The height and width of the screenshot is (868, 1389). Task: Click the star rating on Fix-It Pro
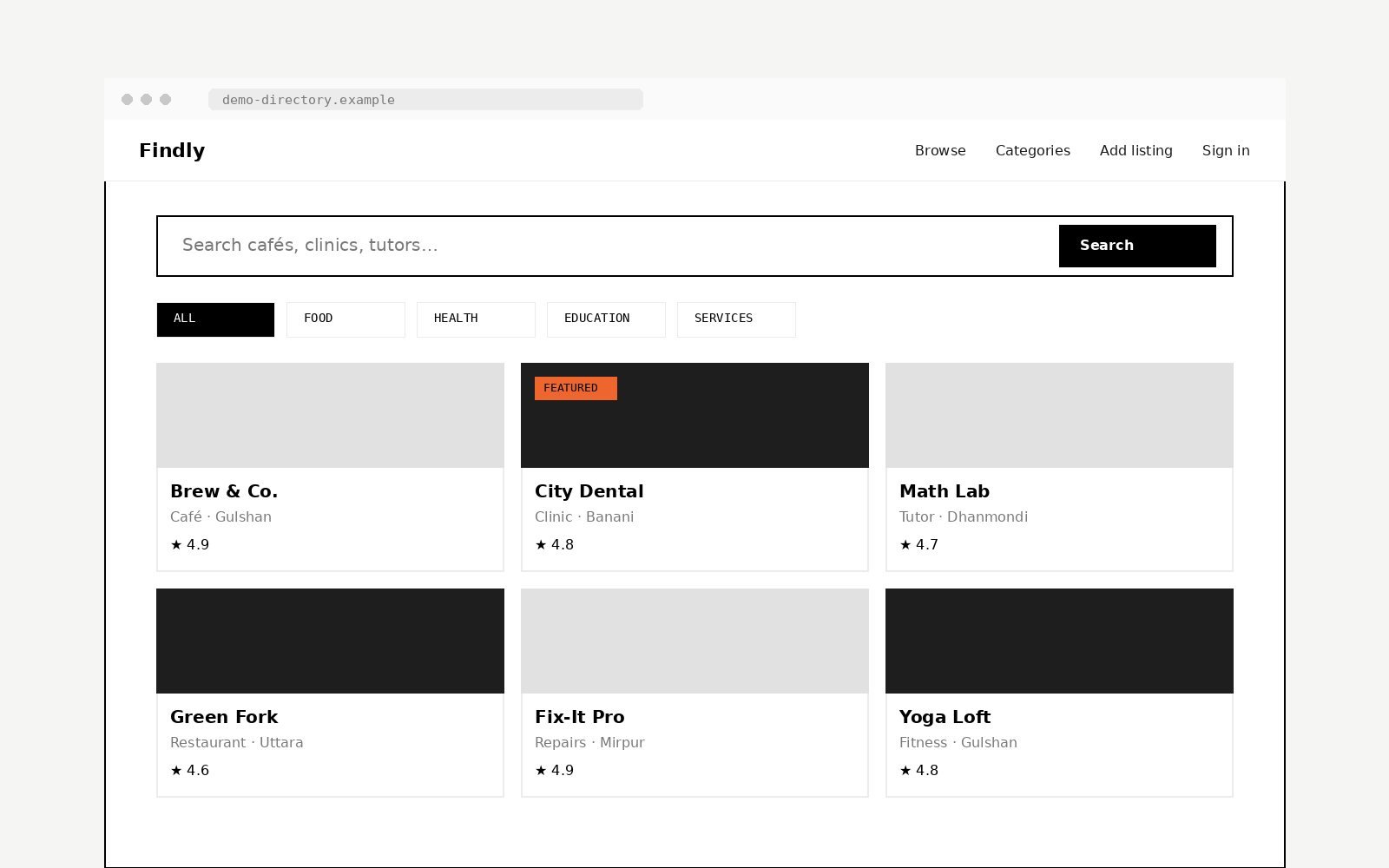[x=555, y=770]
